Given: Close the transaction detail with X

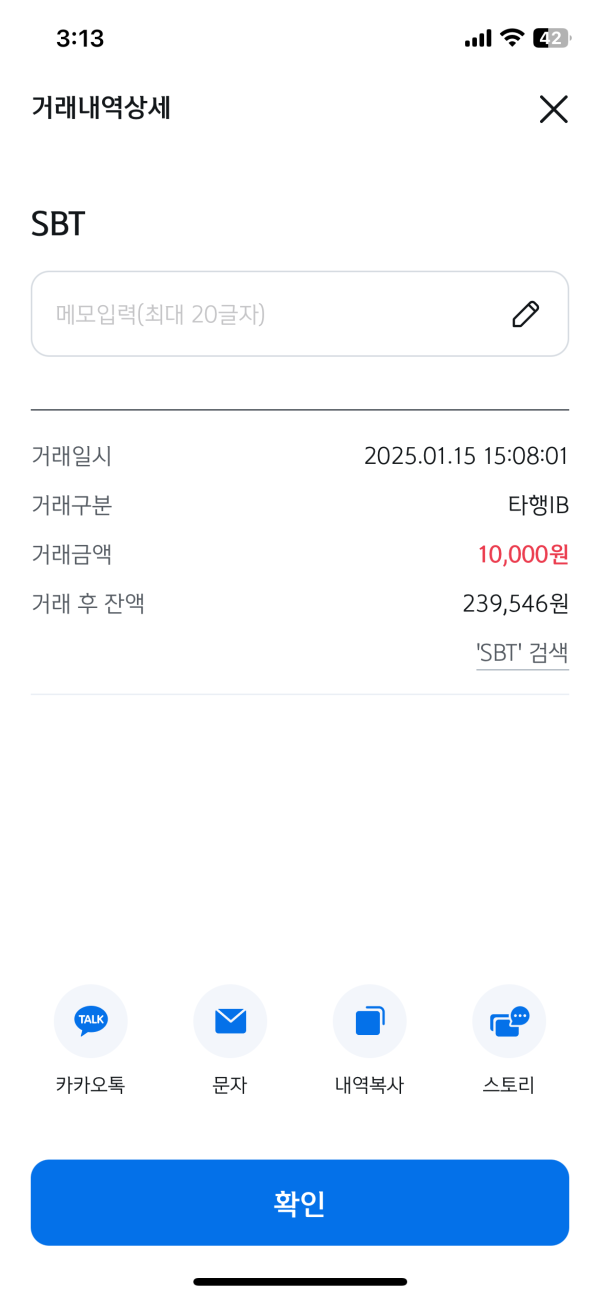Looking at the screenshot, I should 553,109.
